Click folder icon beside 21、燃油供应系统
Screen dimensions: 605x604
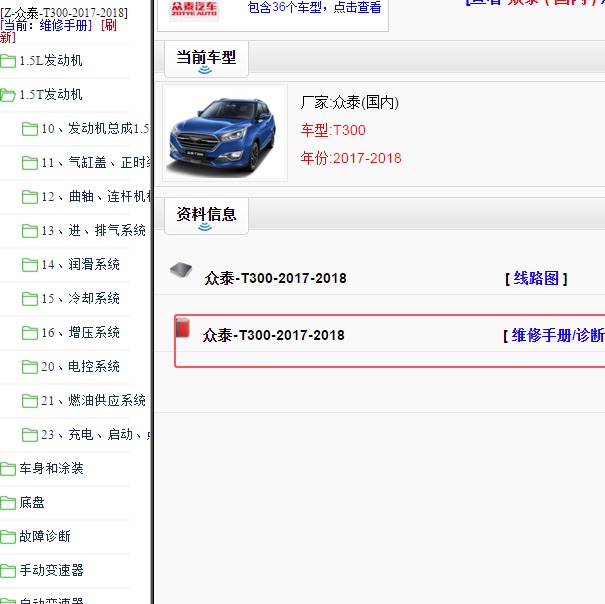click(30, 400)
